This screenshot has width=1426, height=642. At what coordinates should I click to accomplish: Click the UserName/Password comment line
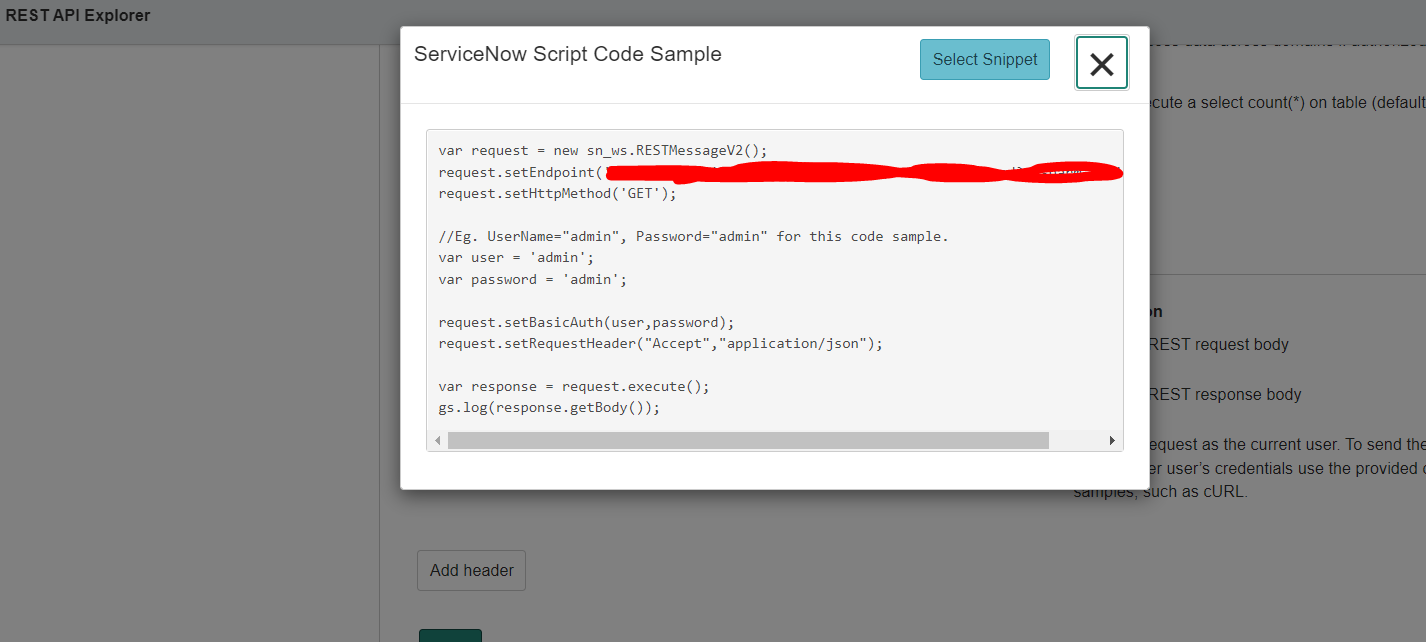(x=692, y=237)
